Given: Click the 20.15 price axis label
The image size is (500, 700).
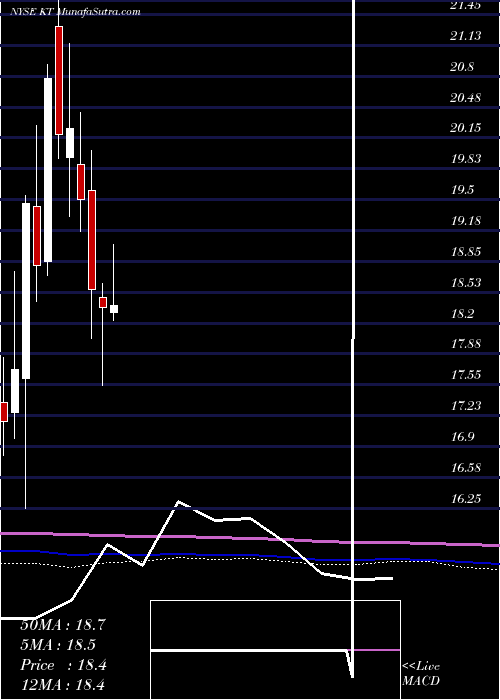Looking at the screenshot, I should click(466, 129).
